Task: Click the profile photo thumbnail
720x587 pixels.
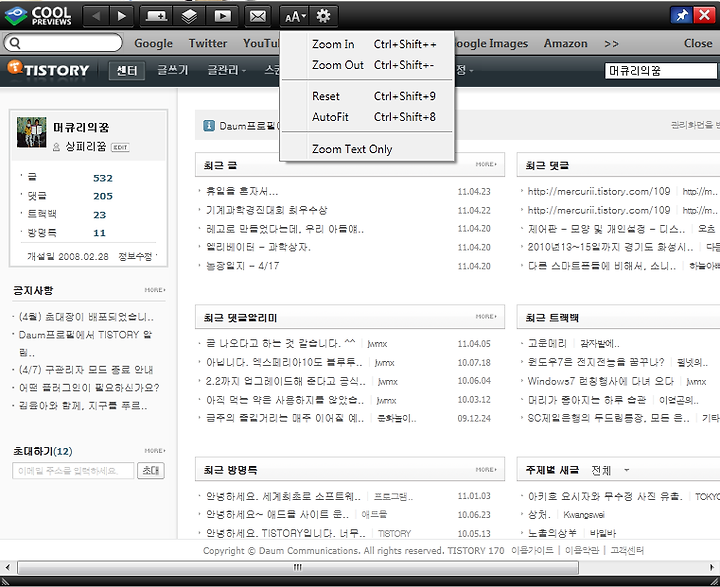Action: coord(32,132)
